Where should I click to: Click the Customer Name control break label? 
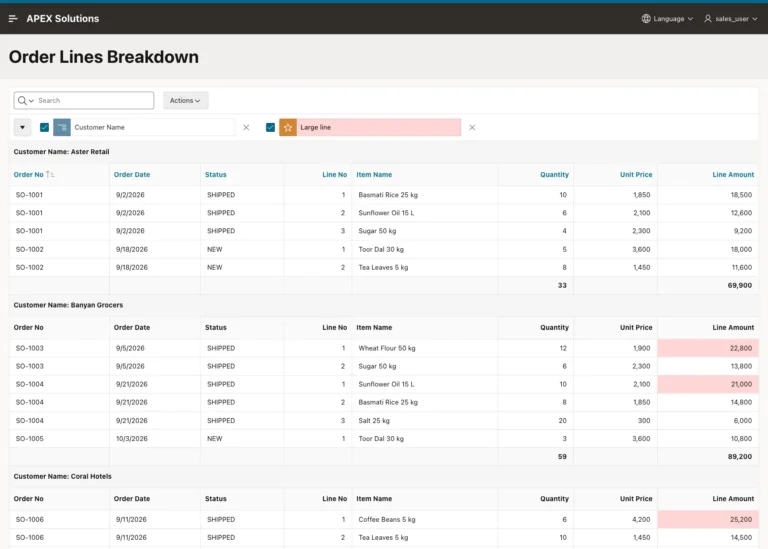(99, 127)
